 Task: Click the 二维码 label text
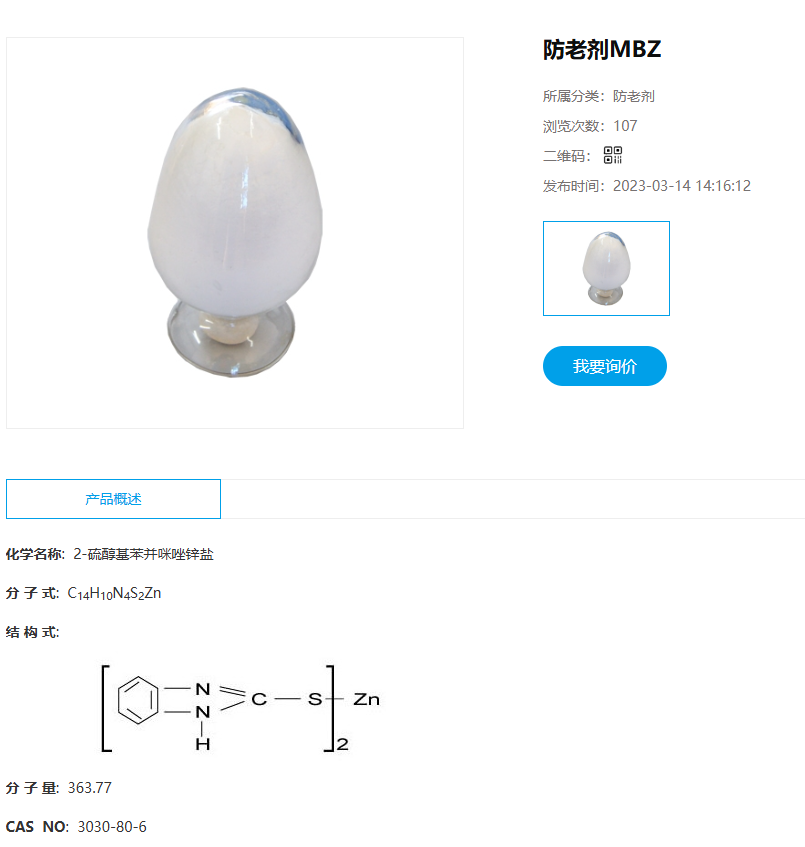coord(567,156)
